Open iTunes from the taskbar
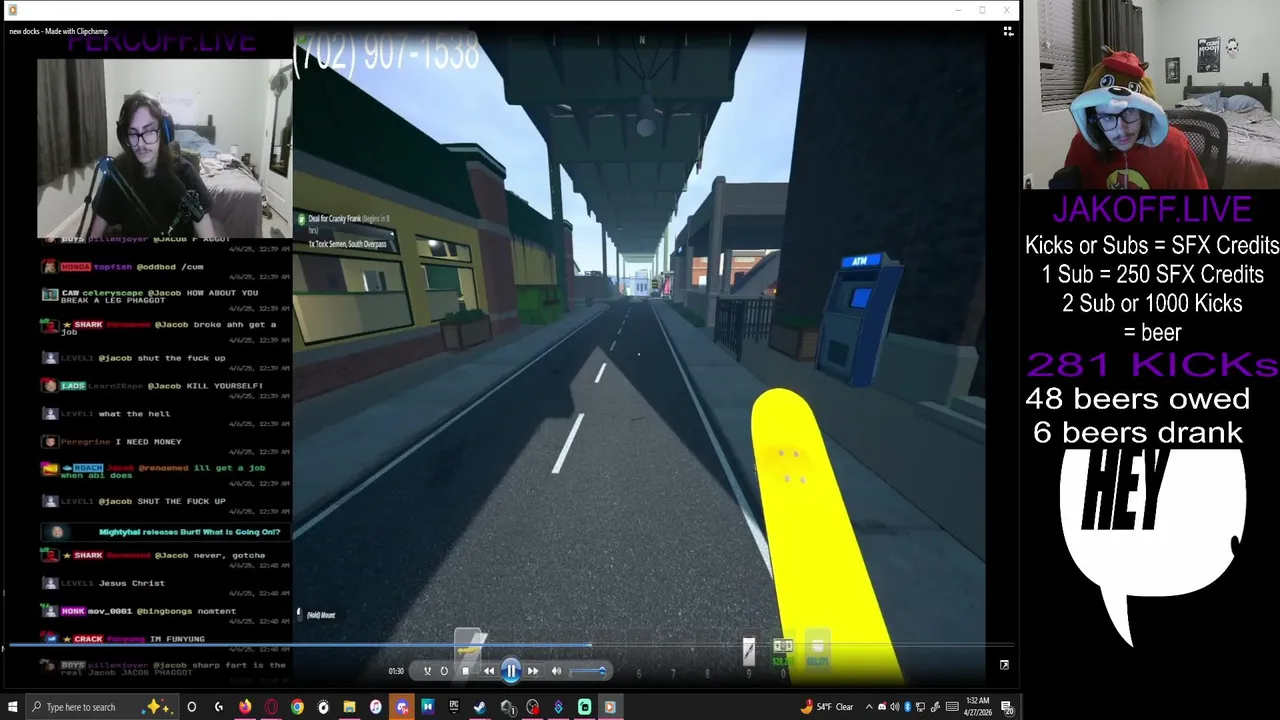Viewport: 1280px width, 720px height. click(375, 707)
